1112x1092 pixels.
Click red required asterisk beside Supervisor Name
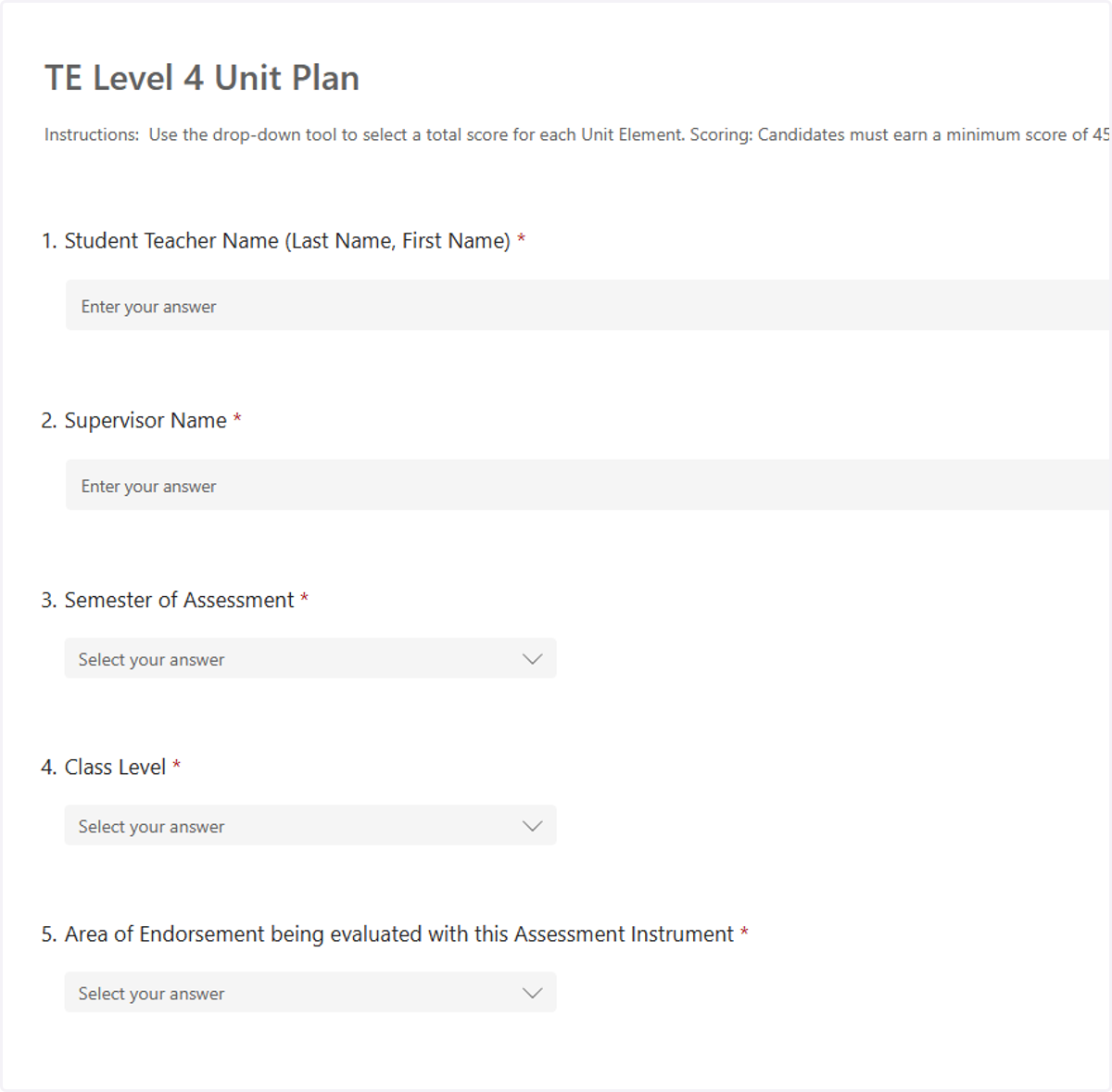237,419
